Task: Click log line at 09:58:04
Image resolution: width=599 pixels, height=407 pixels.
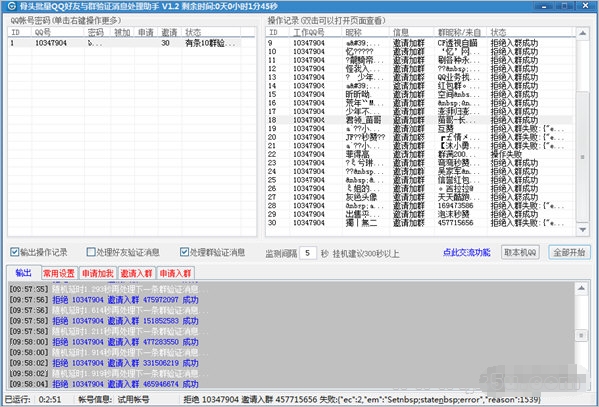Action: tap(104, 384)
